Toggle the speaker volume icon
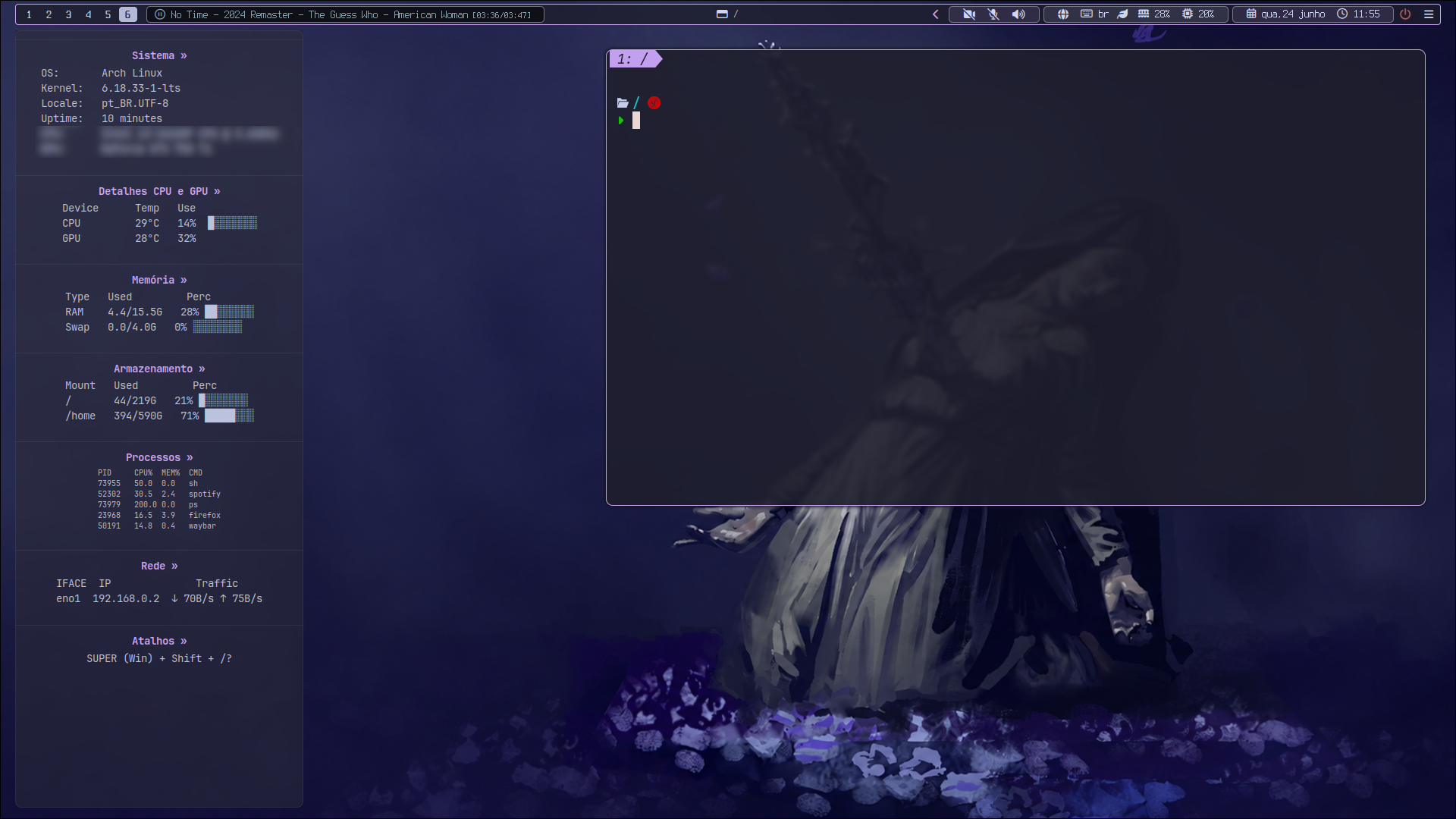 coord(1018,14)
